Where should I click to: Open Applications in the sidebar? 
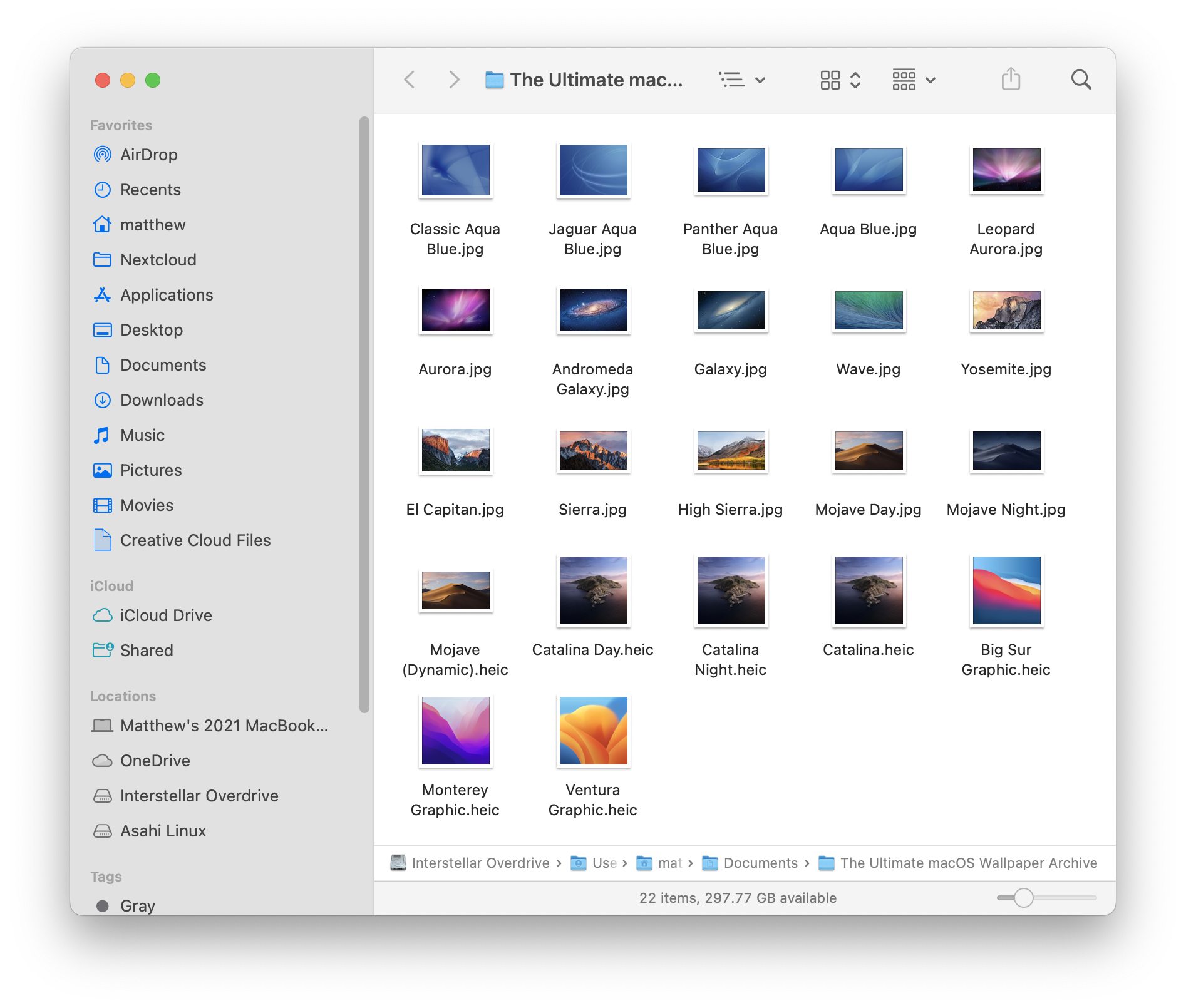[x=166, y=295]
